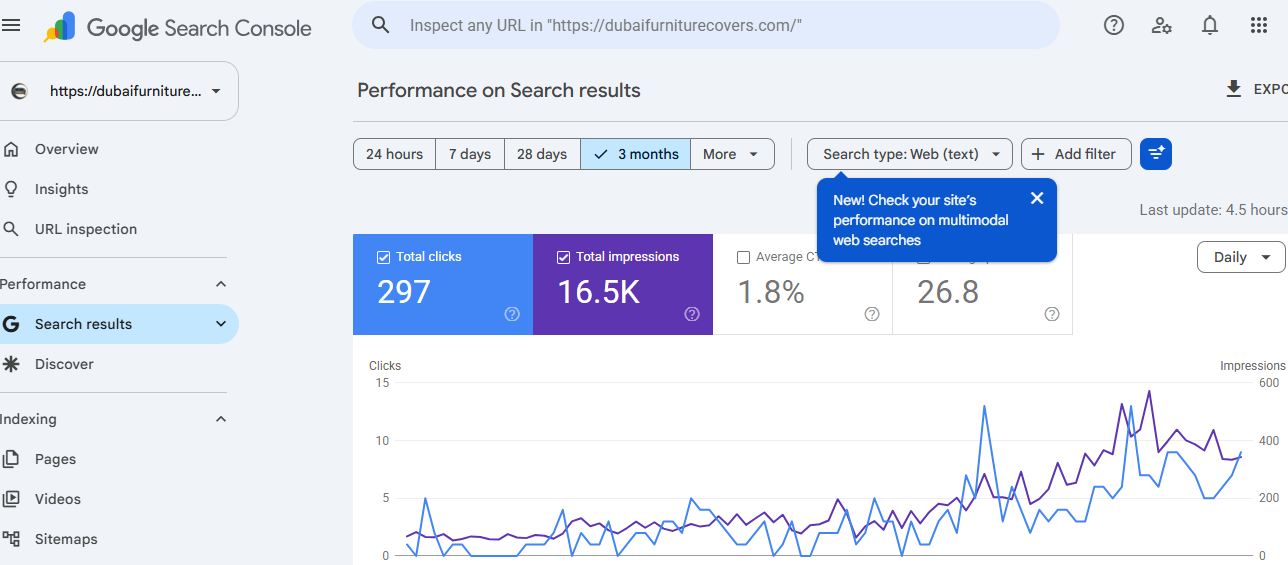The image size is (1288, 565).
Task: Open the notifications bell
Action: 1210,26
